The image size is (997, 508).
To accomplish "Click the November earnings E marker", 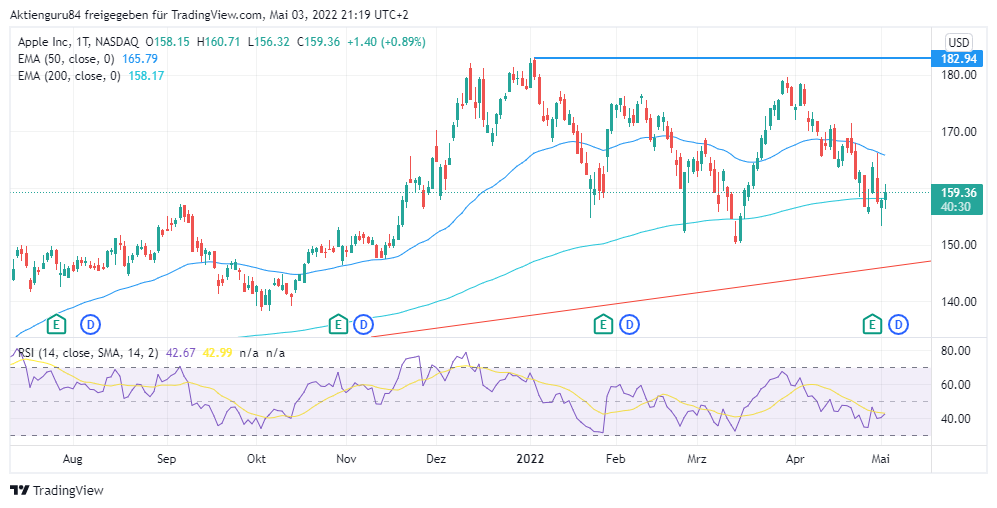I will pyautogui.click(x=338, y=325).
